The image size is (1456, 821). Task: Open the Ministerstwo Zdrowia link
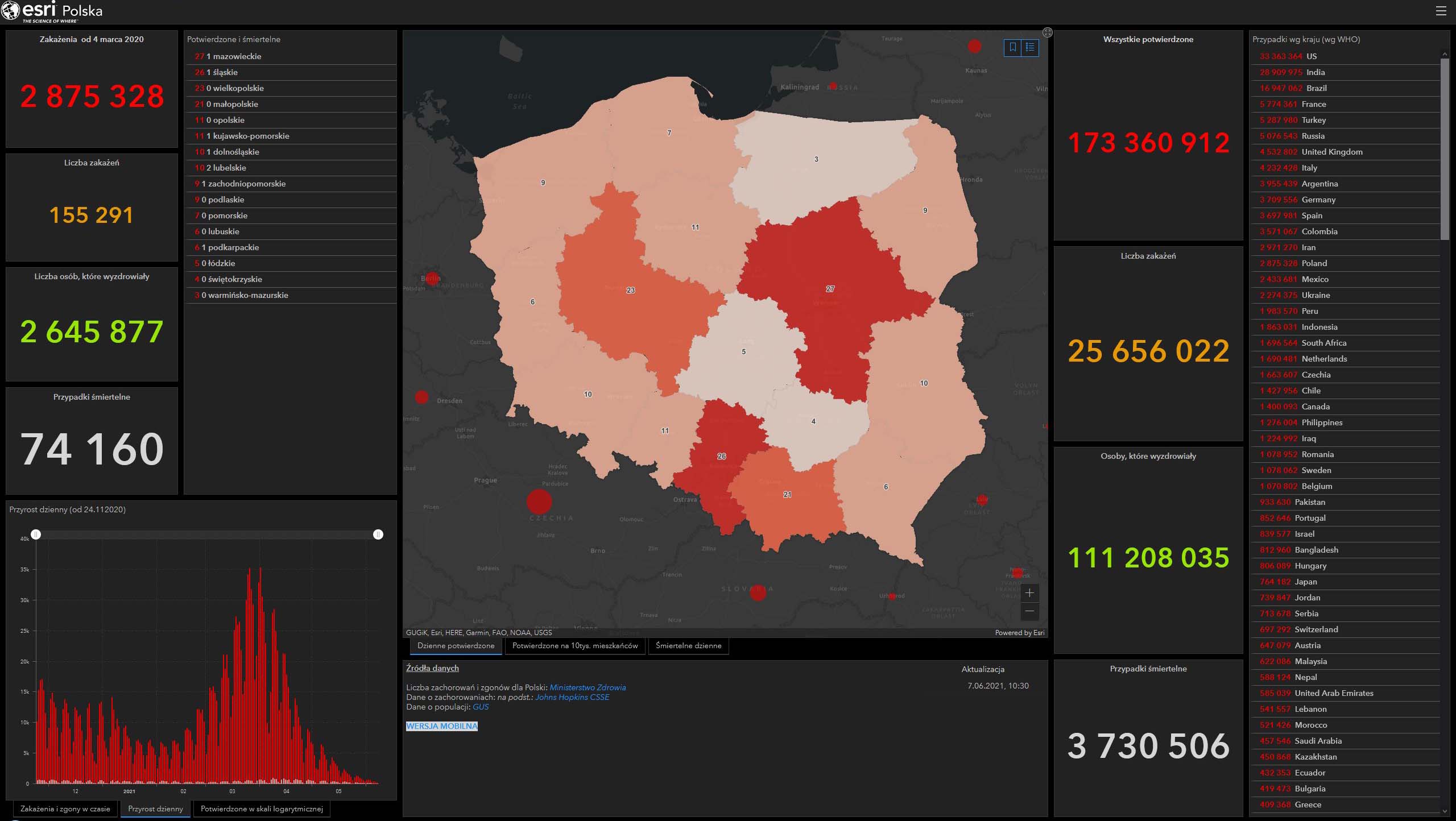pyautogui.click(x=588, y=687)
